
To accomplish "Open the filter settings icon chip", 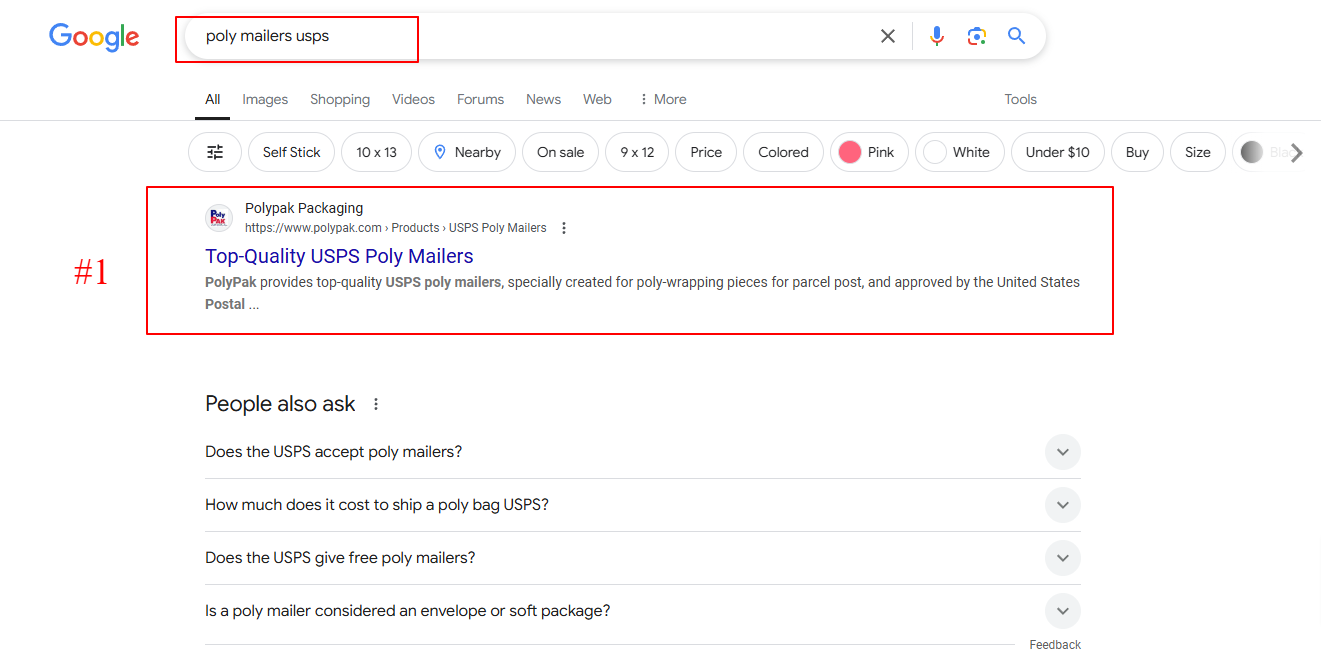I will [x=215, y=152].
